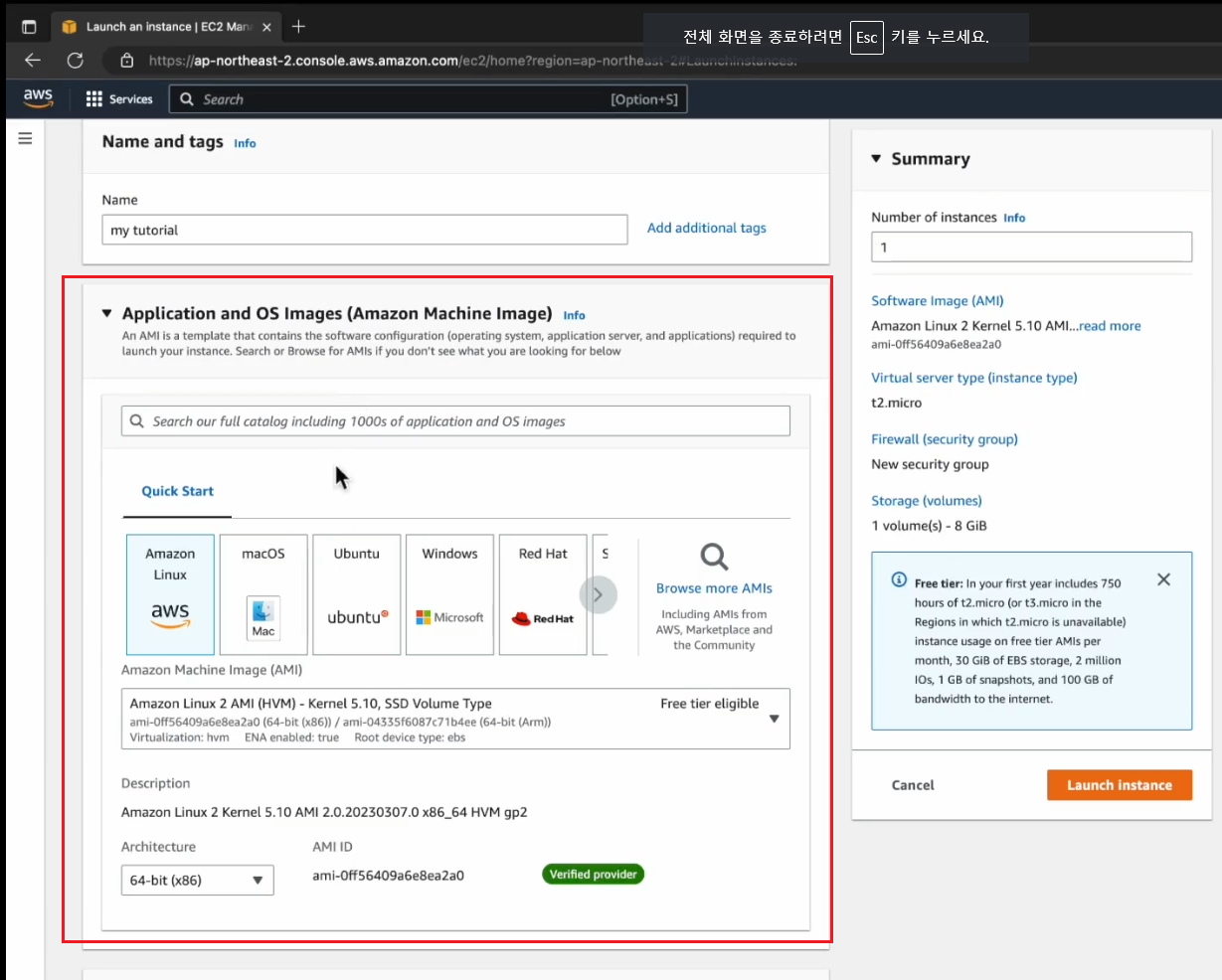This screenshot has height=980, width=1222.
Task: Select the macOS AMI tile
Action: coord(263,594)
